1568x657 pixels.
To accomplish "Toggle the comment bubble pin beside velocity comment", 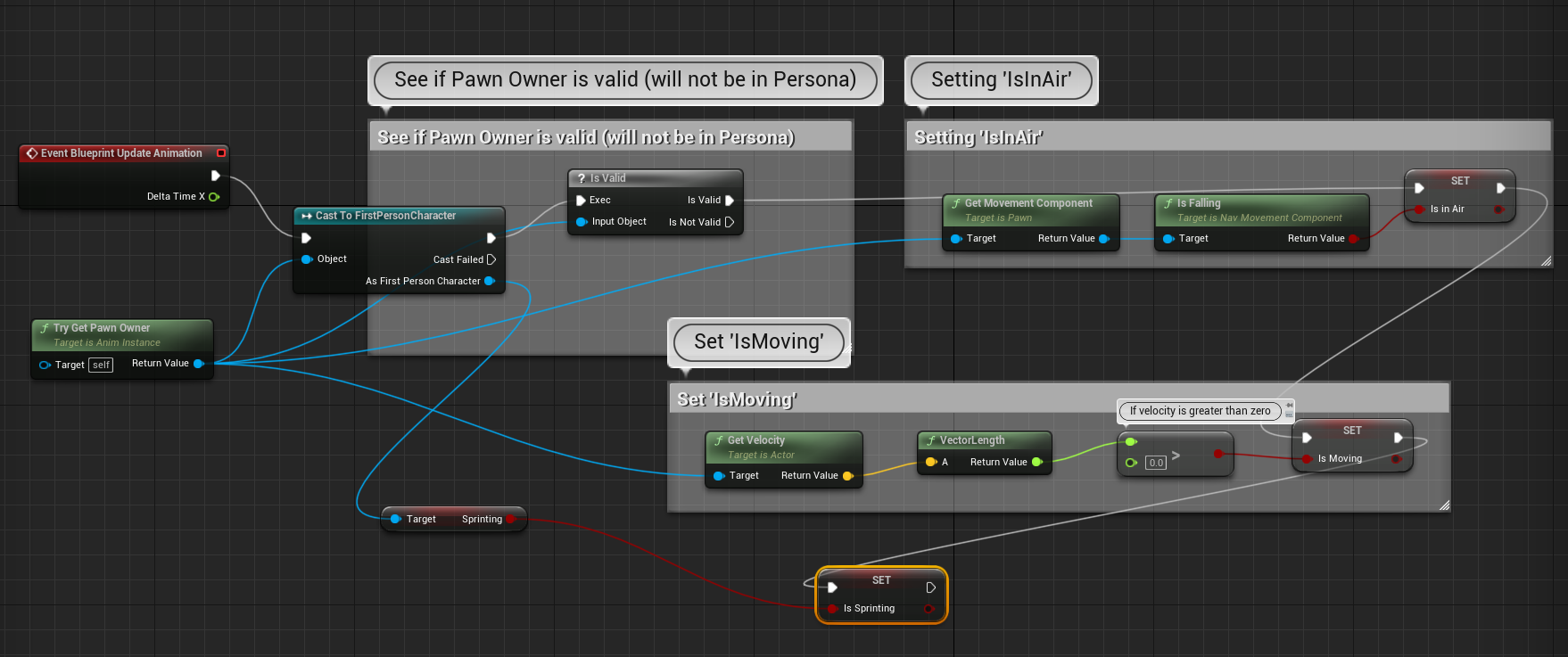I will click(1289, 406).
